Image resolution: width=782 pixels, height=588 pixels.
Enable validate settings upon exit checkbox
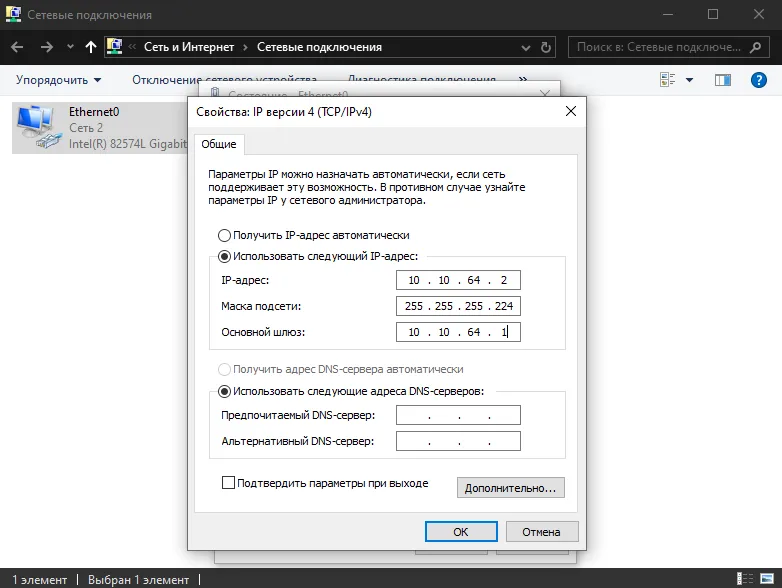pyautogui.click(x=228, y=483)
